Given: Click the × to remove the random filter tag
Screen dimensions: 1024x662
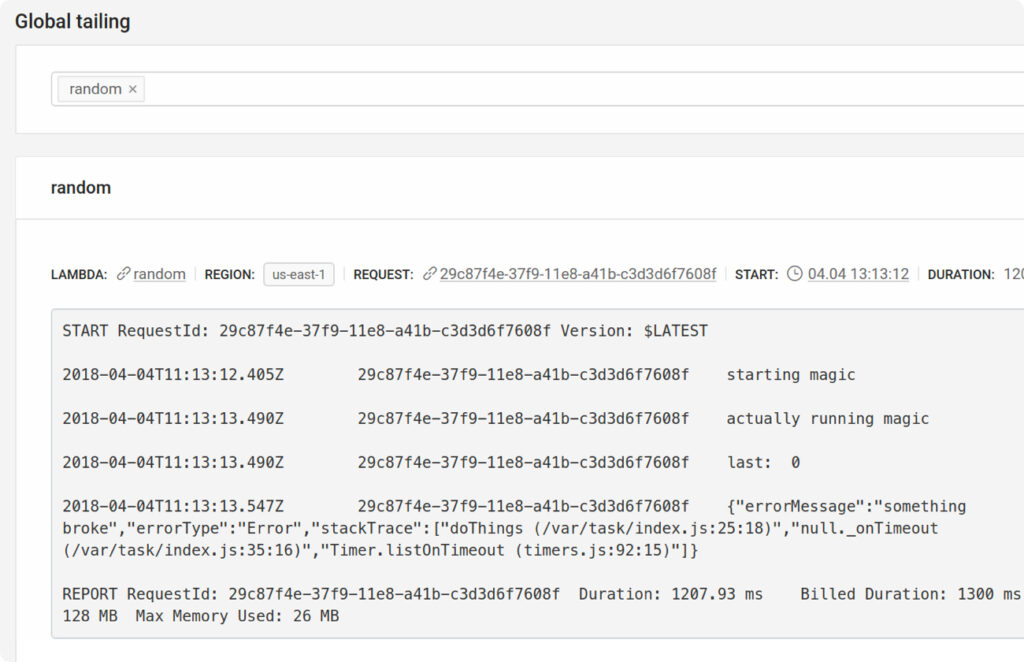Looking at the screenshot, I should click(x=132, y=89).
